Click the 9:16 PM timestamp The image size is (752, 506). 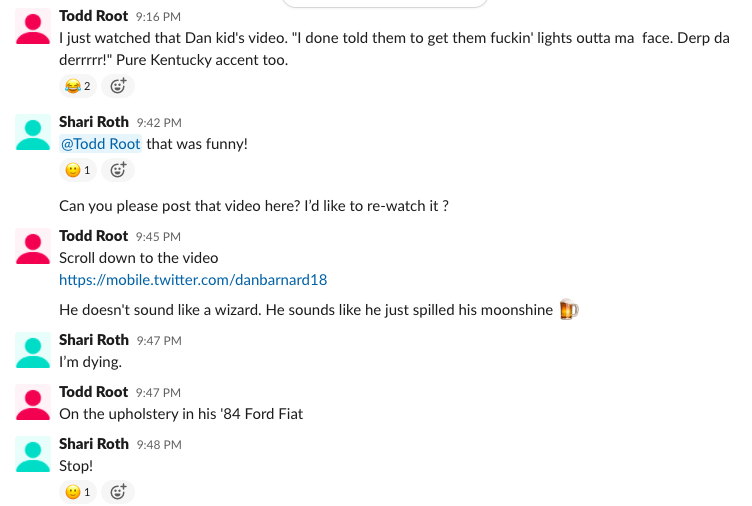coord(158,16)
